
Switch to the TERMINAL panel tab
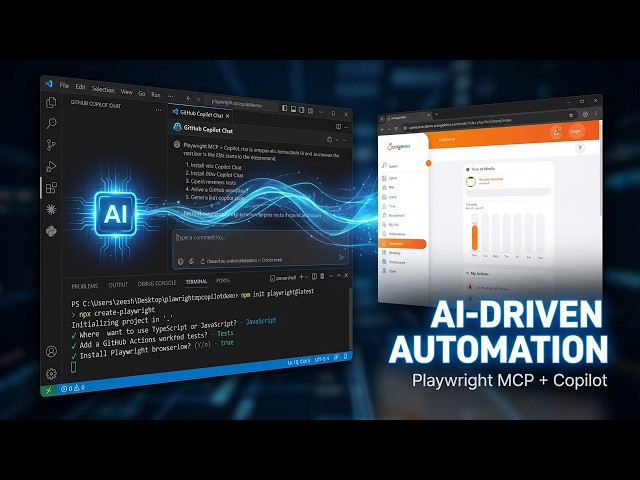click(196, 282)
